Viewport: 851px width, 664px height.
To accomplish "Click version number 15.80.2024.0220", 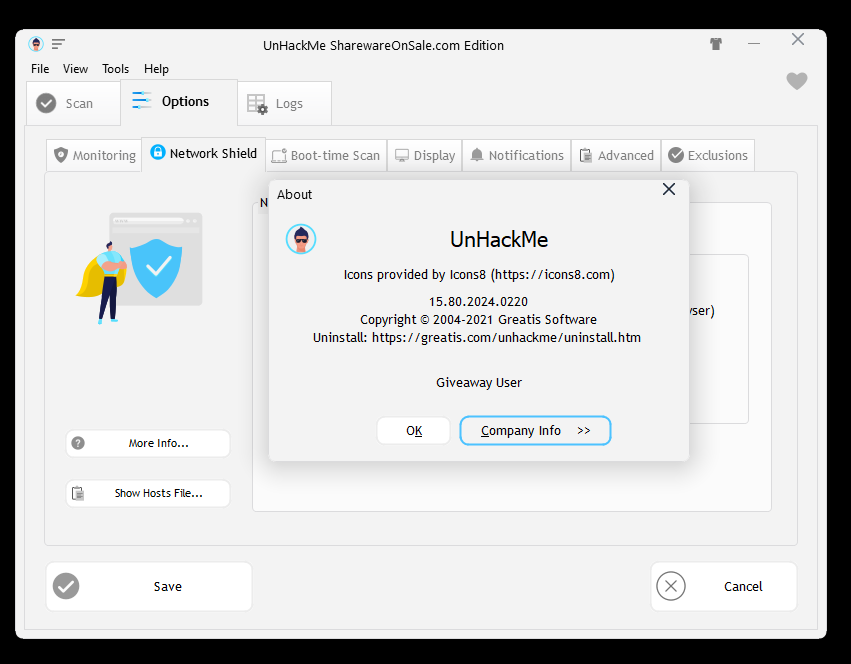I will [478, 302].
